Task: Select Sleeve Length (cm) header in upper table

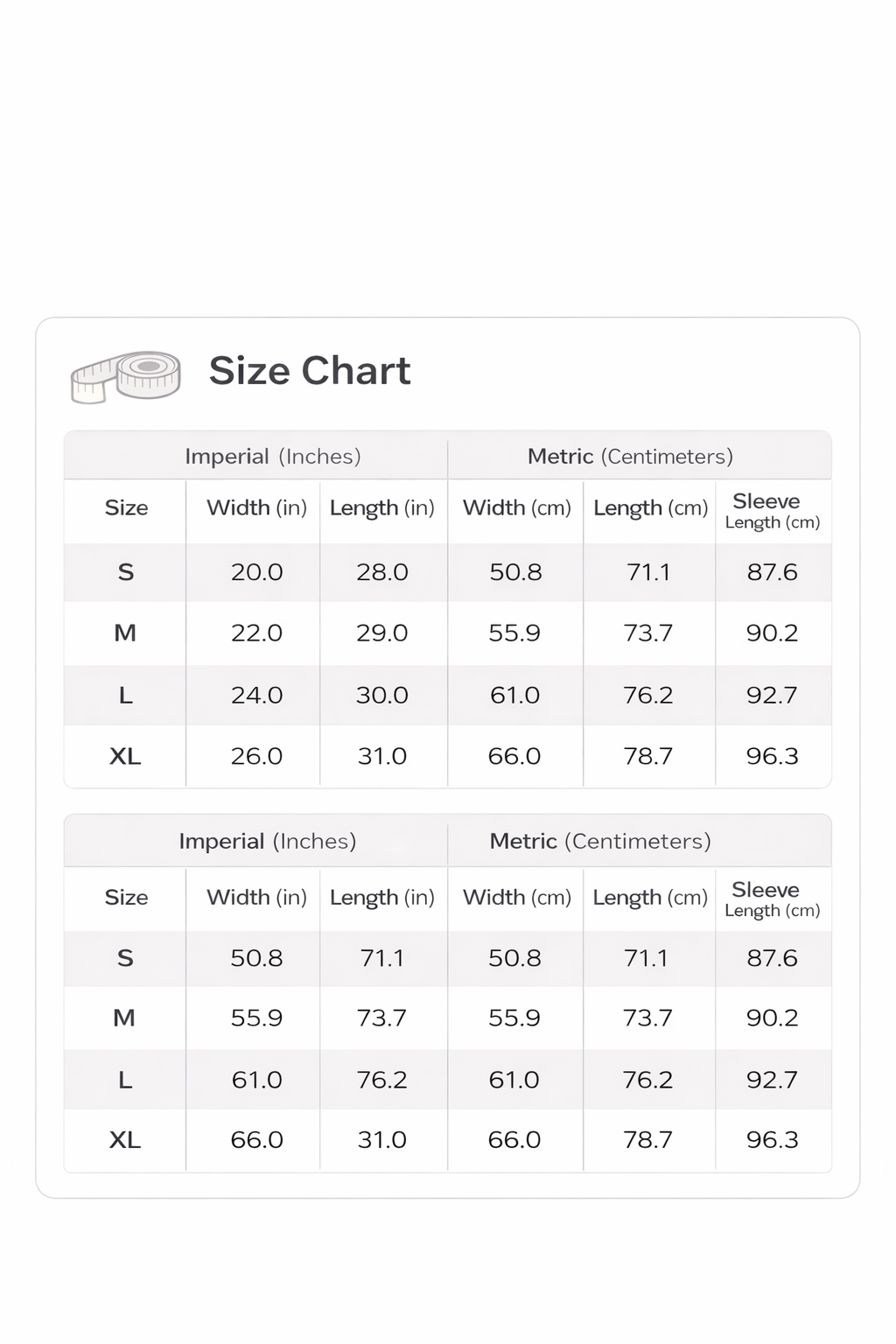Action: coord(772,511)
